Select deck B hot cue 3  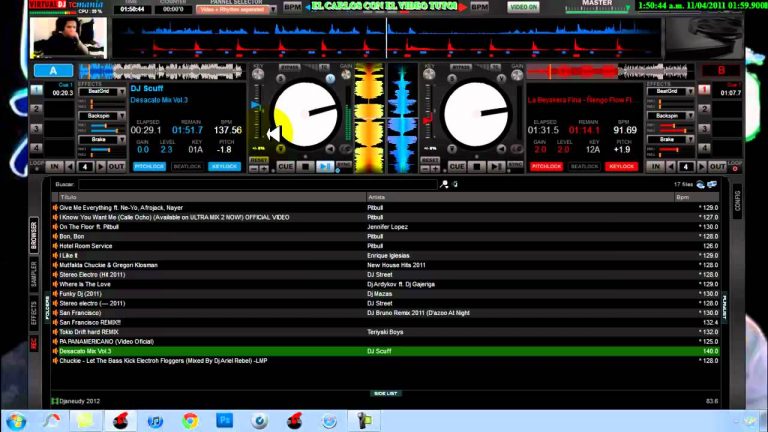[x=704, y=129]
